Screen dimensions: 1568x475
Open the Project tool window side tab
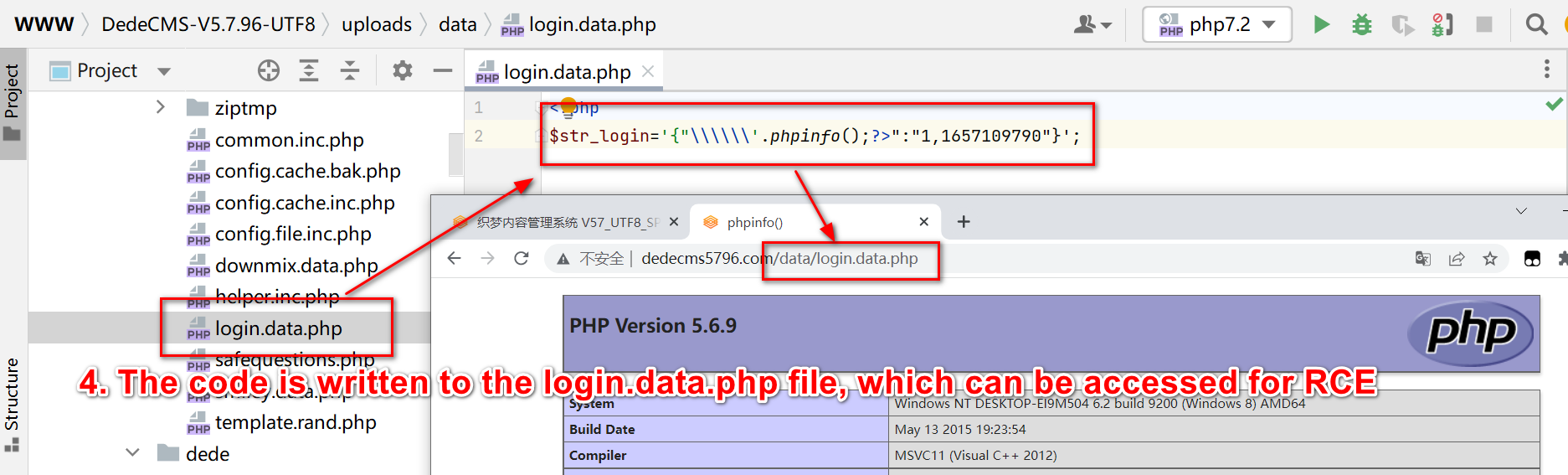tap(12, 104)
